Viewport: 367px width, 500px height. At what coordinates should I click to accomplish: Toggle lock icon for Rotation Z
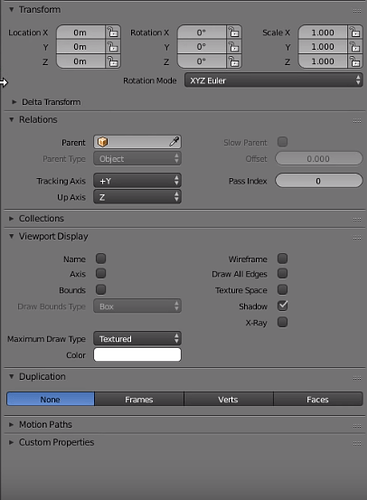click(x=234, y=61)
